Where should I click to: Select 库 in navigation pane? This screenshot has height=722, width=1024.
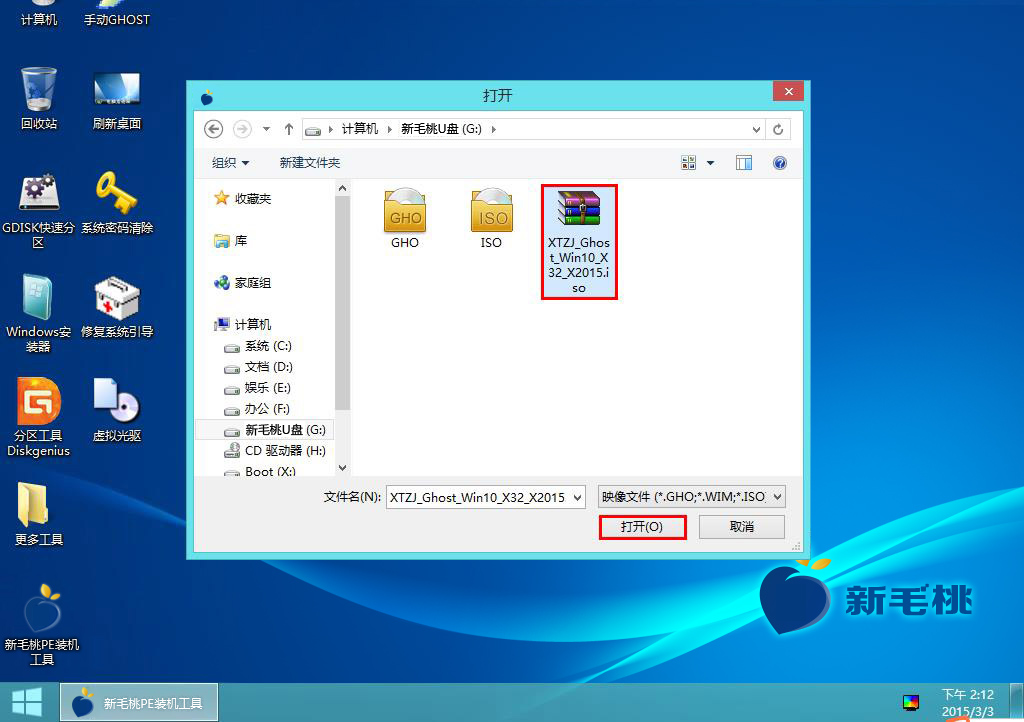coord(231,241)
